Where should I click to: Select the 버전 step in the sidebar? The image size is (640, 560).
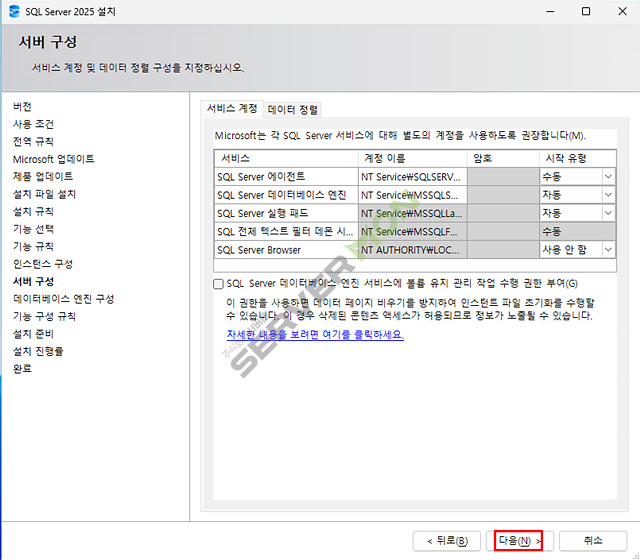22,107
